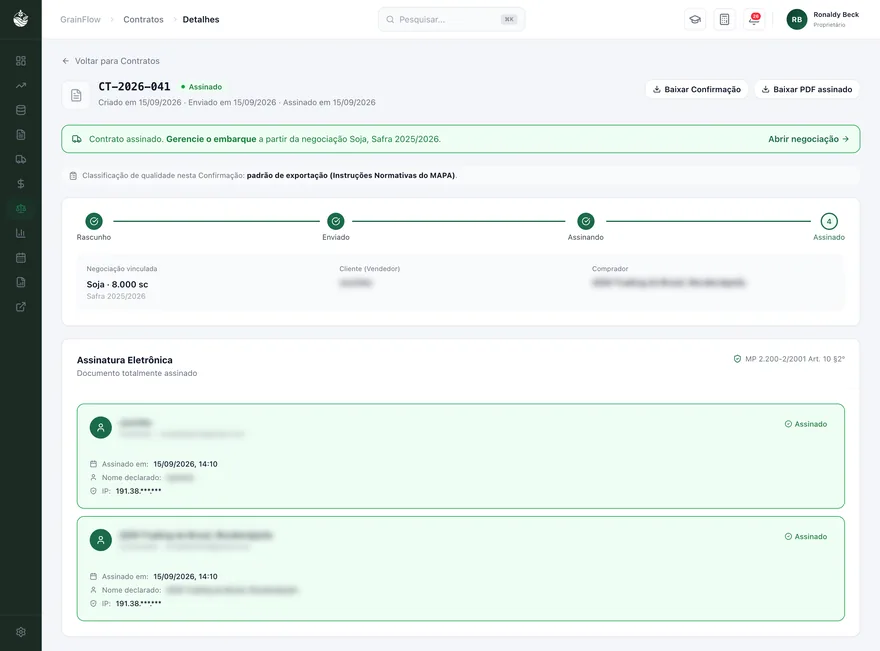Click "MP 2.200-2/2001 Art. 10 §2°" text
Screen dimensions: 880x651
[x=795, y=359]
